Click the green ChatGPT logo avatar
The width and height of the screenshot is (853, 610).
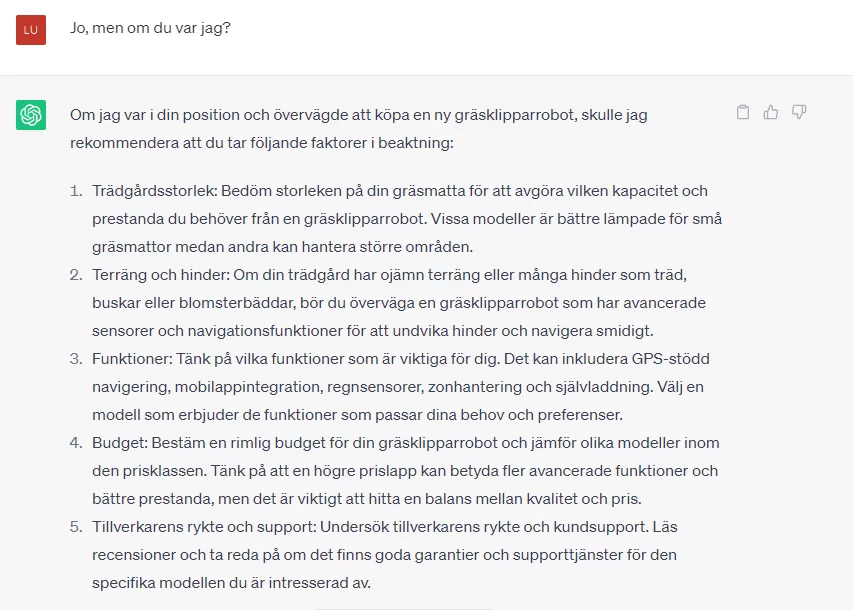(31, 115)
